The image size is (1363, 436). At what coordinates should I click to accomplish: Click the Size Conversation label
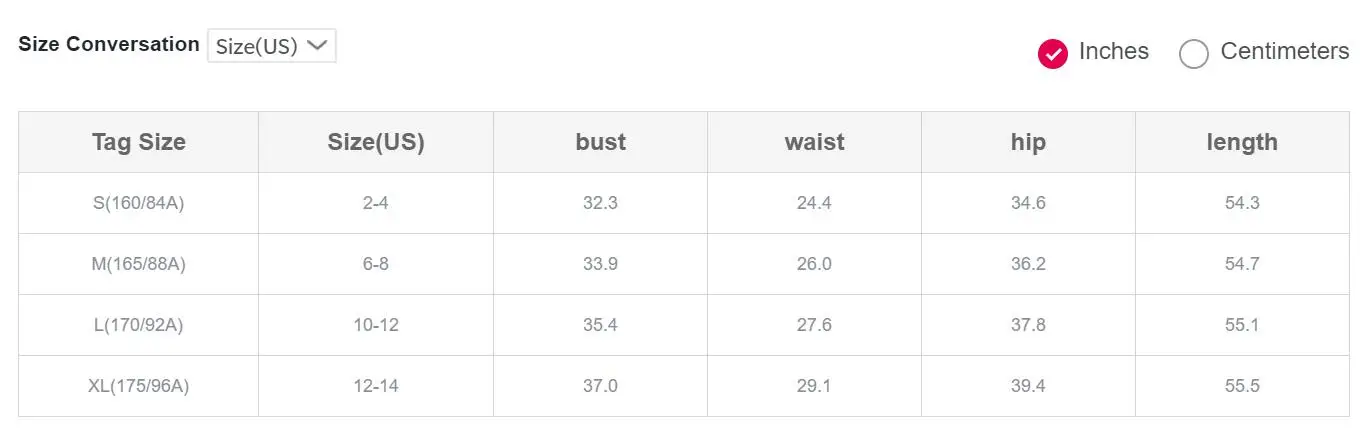pos(109,44)
